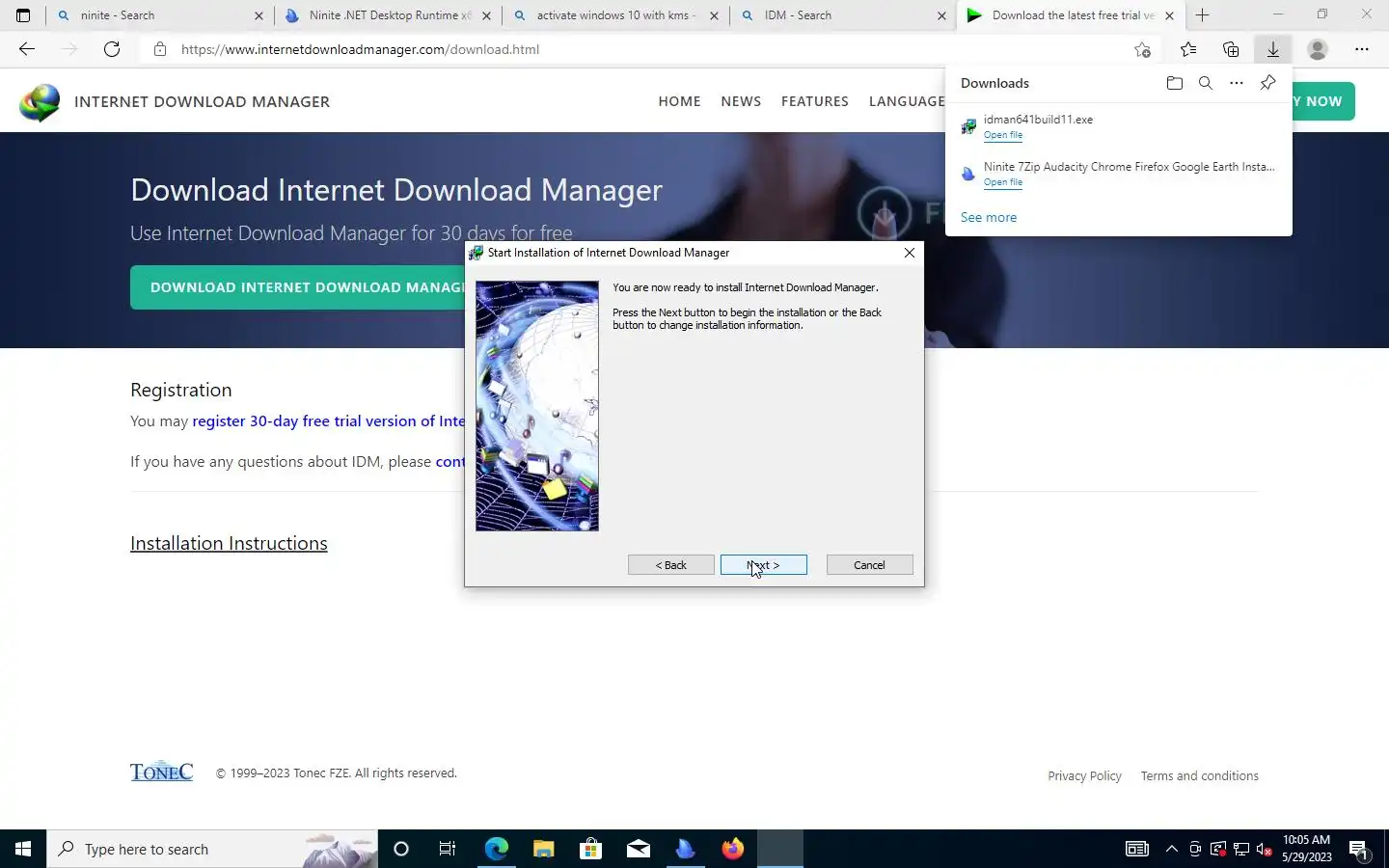
Task: Open Terms and conditions link
Action: pyautogui.click(x=1199, y=775)
